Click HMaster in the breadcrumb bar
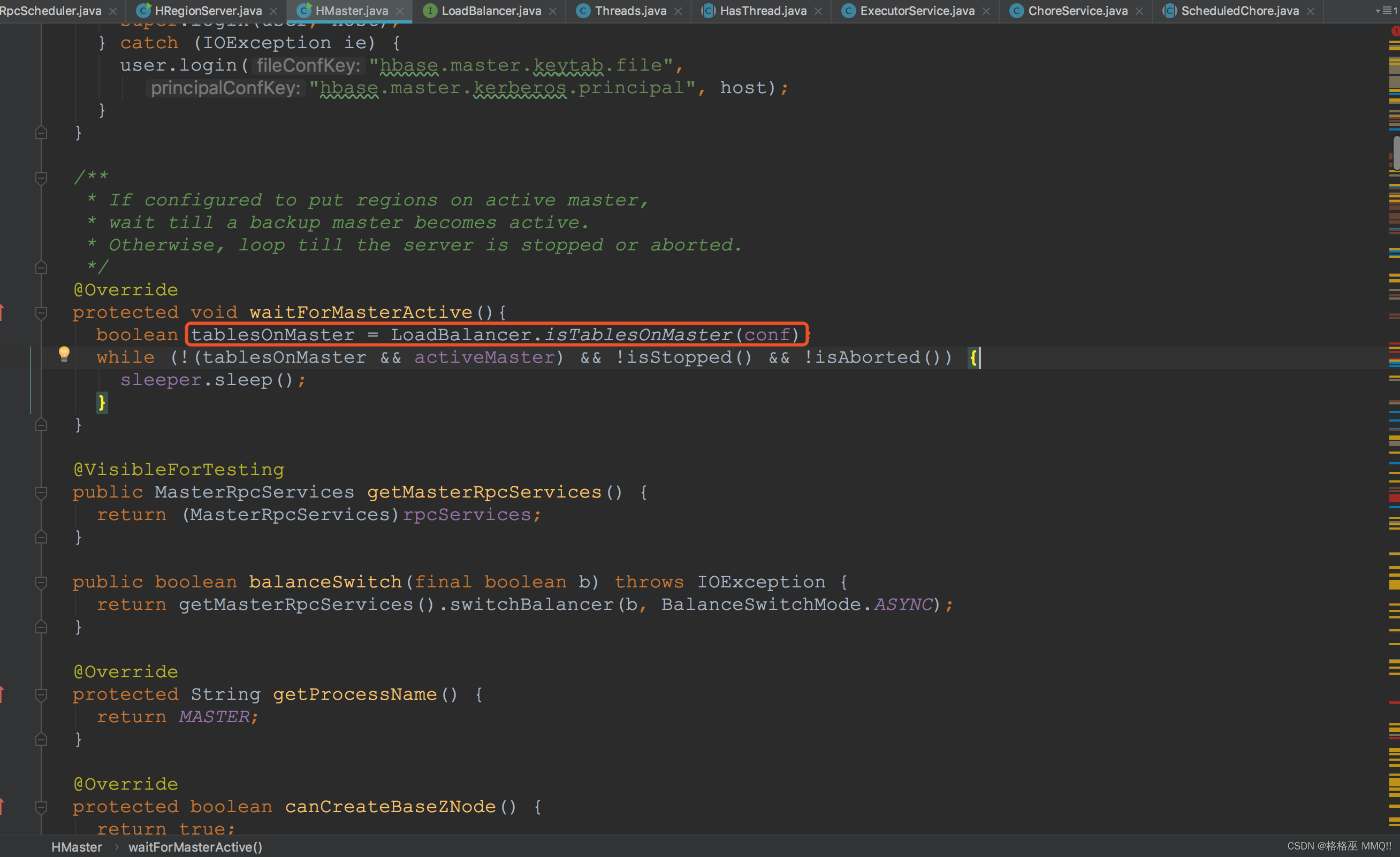The width and height of the screenshot is (1400, 857). (x=77, y=847)
